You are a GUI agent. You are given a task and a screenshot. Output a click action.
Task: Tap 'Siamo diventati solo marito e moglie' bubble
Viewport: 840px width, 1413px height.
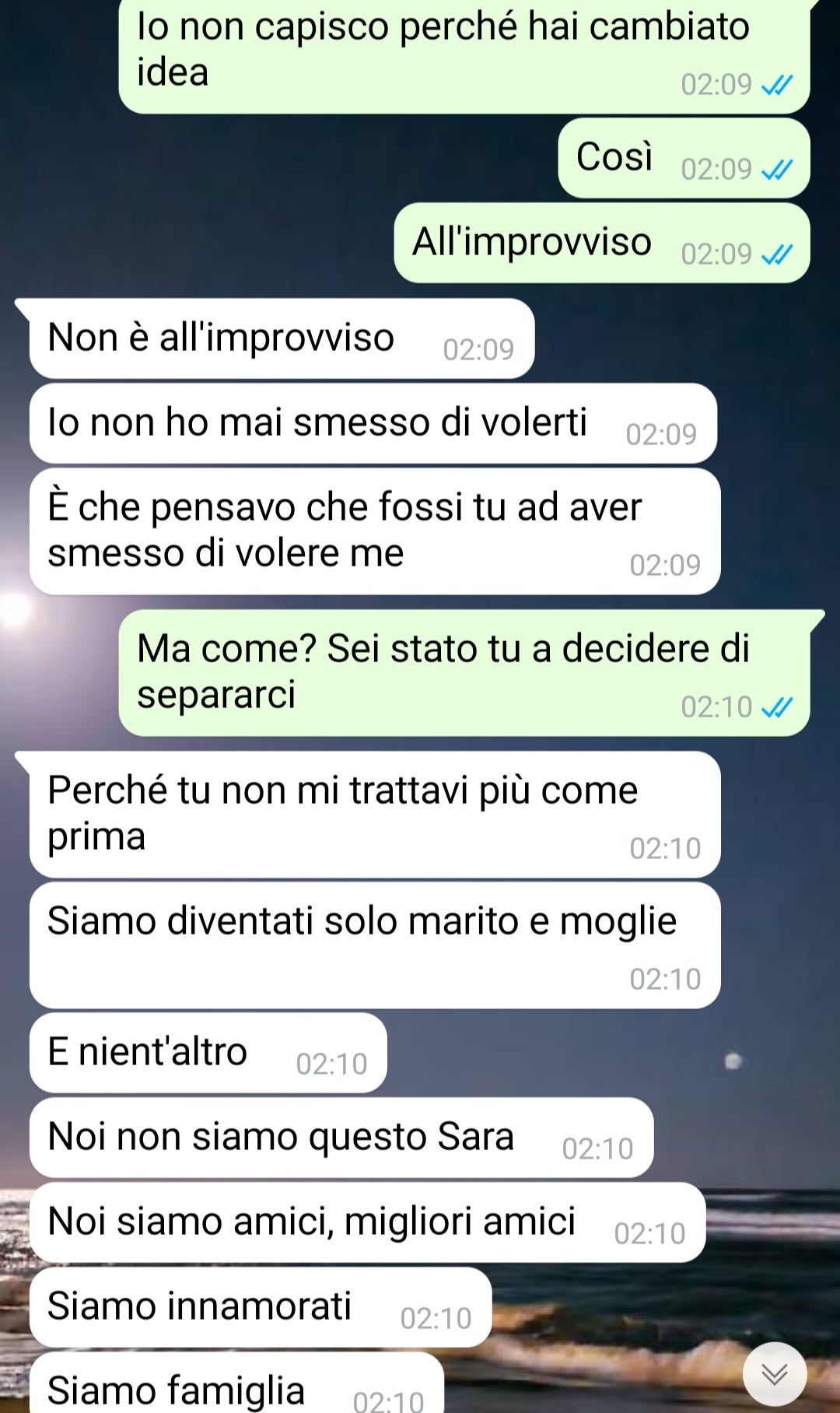coord(375,945)
